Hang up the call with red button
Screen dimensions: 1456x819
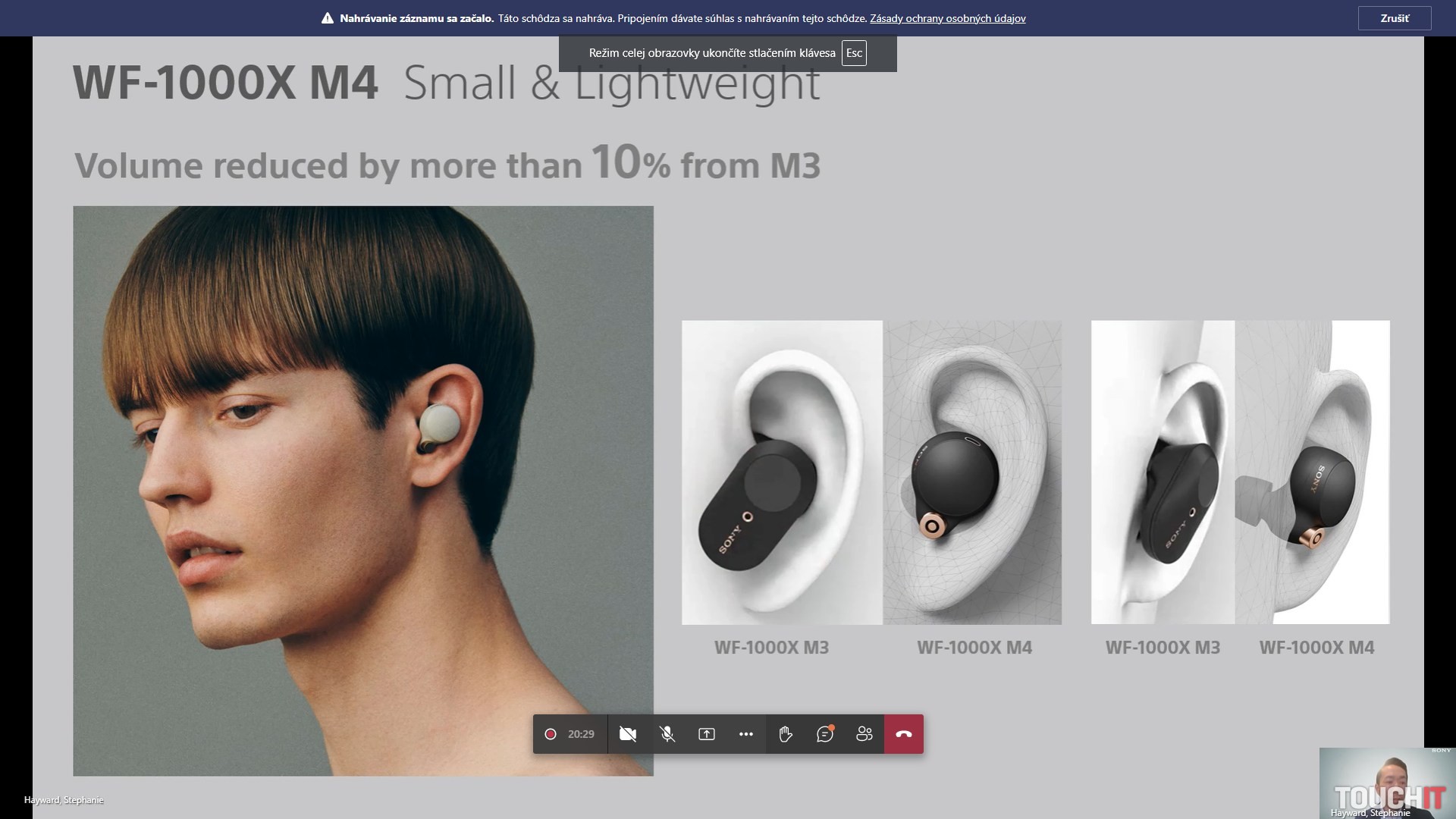coord(904,734)
